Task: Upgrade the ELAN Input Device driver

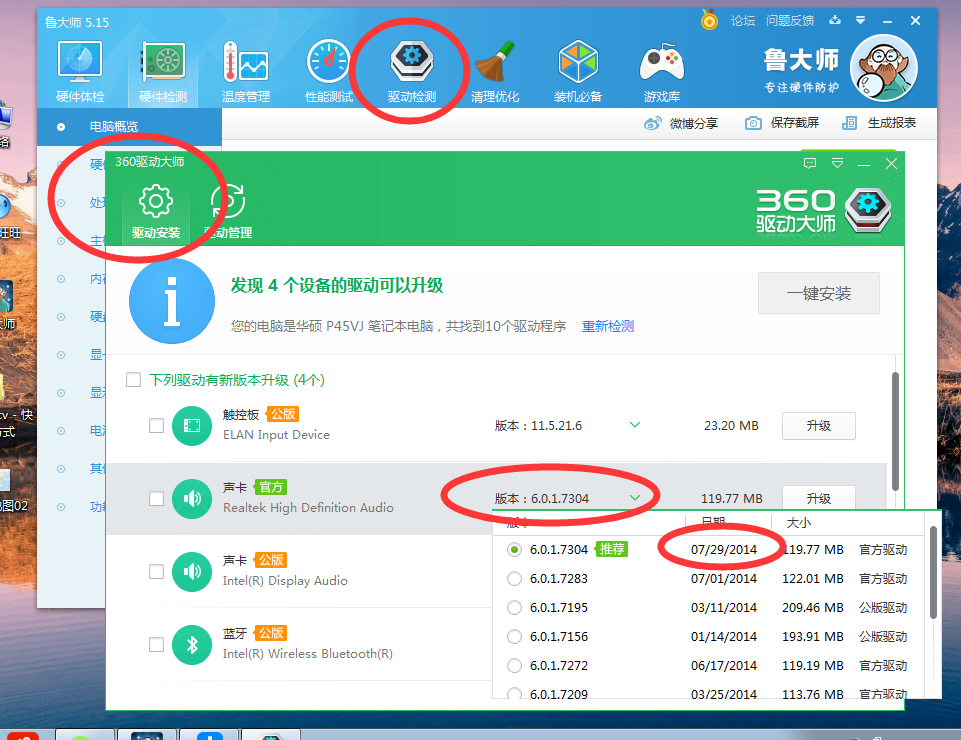Action: point(819,425)
